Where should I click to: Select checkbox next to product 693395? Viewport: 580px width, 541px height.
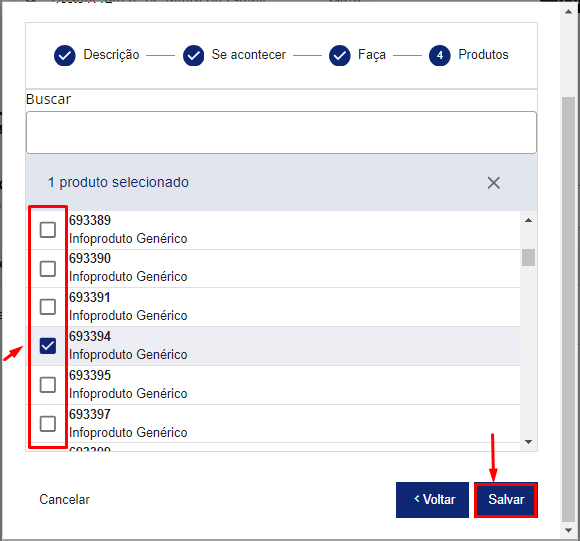(x=48, y=385)
